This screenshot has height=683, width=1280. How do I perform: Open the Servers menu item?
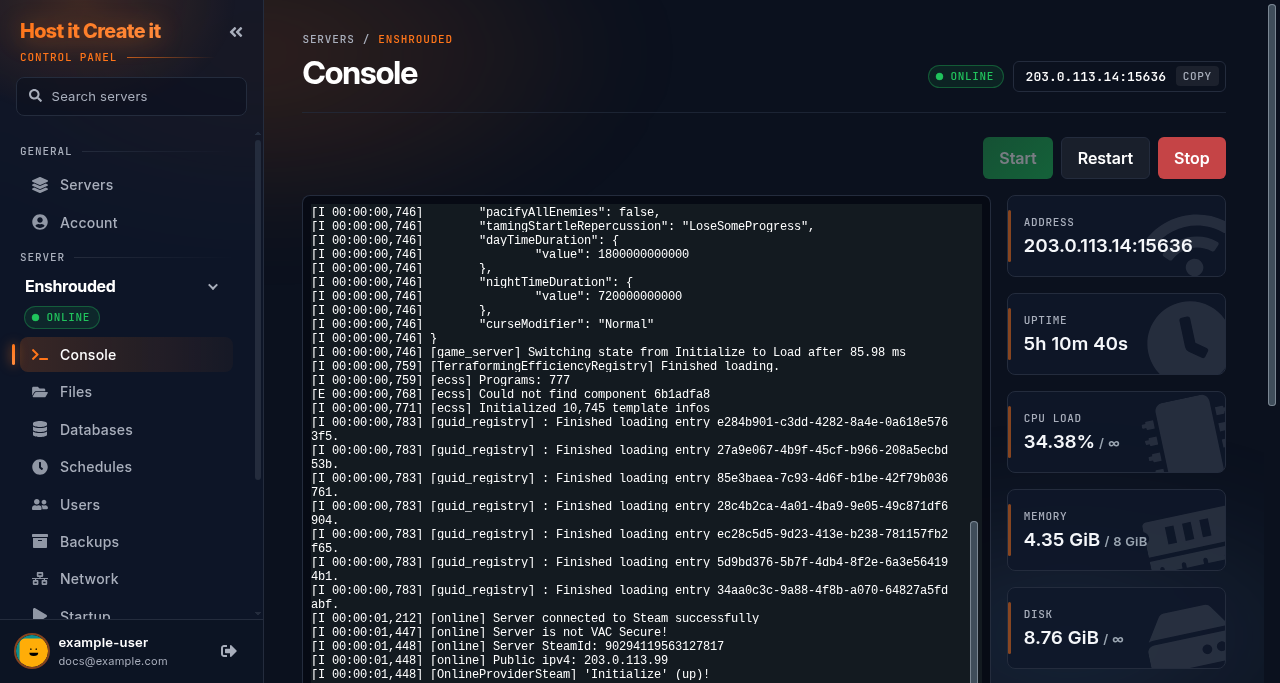(126, 185)
